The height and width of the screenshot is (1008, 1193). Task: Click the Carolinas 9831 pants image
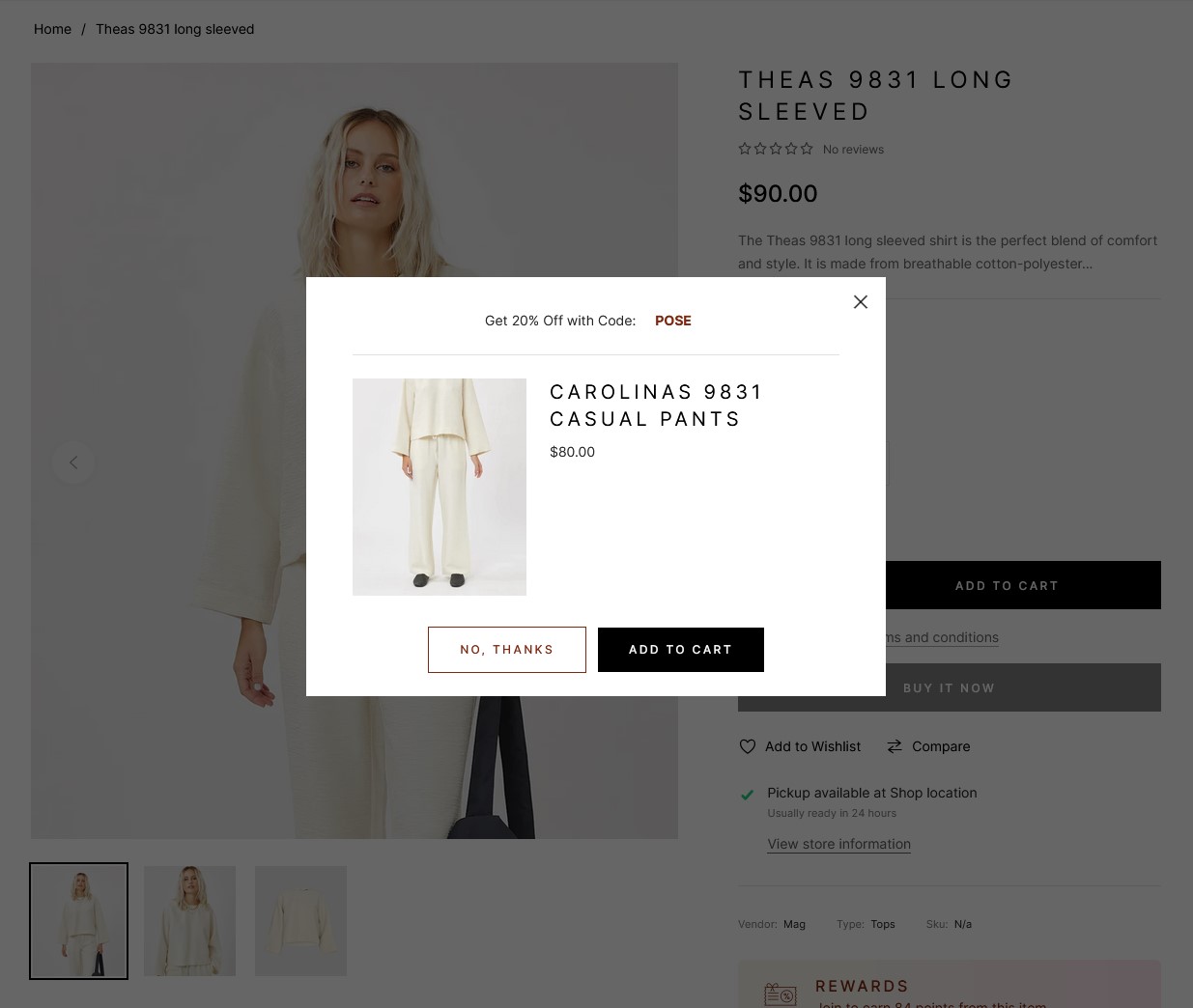pyautogui.click(x=440, y=487)
